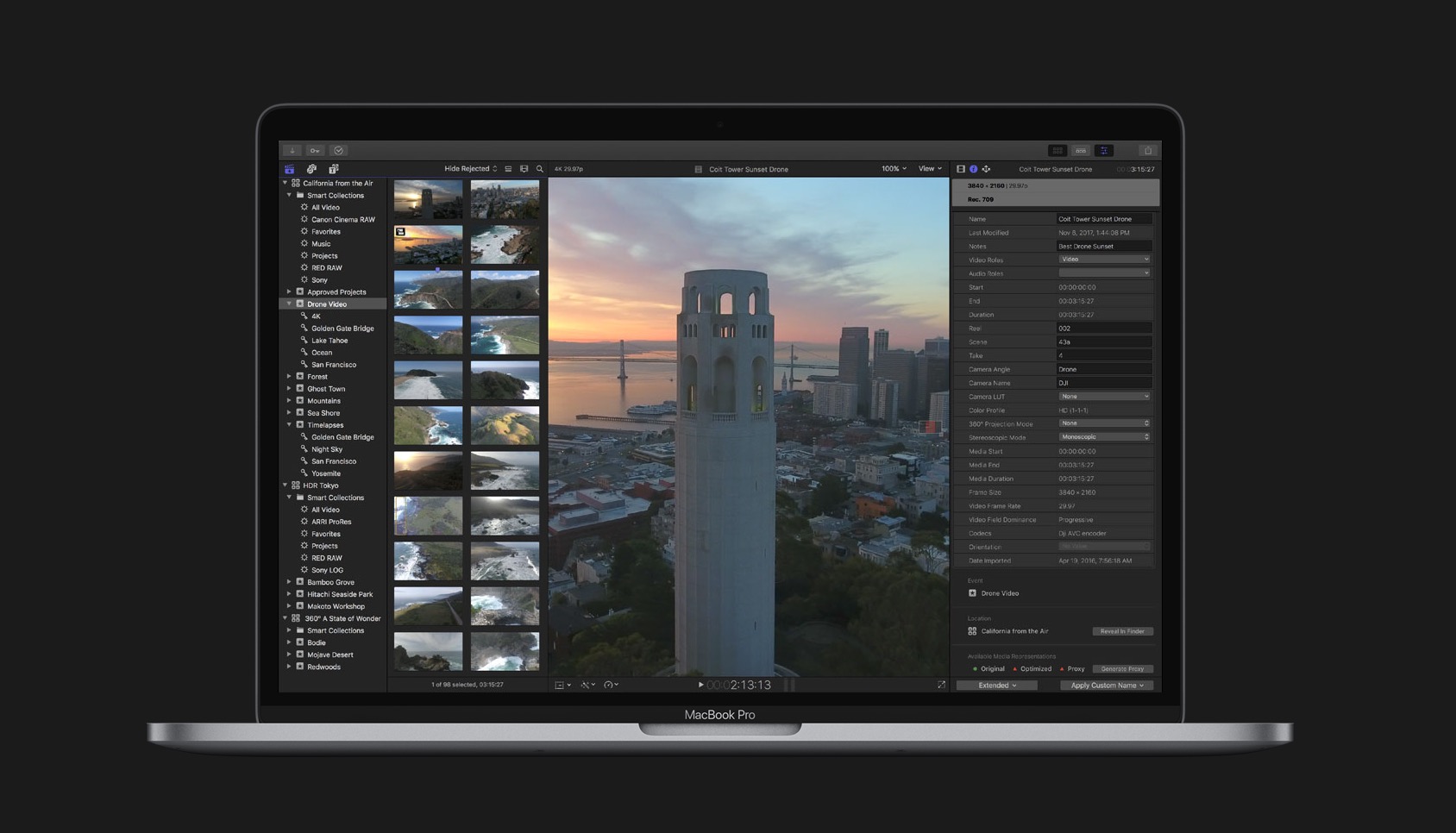Click the expand-viewer icon below the viewer
Image resolution: width=1456 pixels, height=833 pixels.
point(940,684)
